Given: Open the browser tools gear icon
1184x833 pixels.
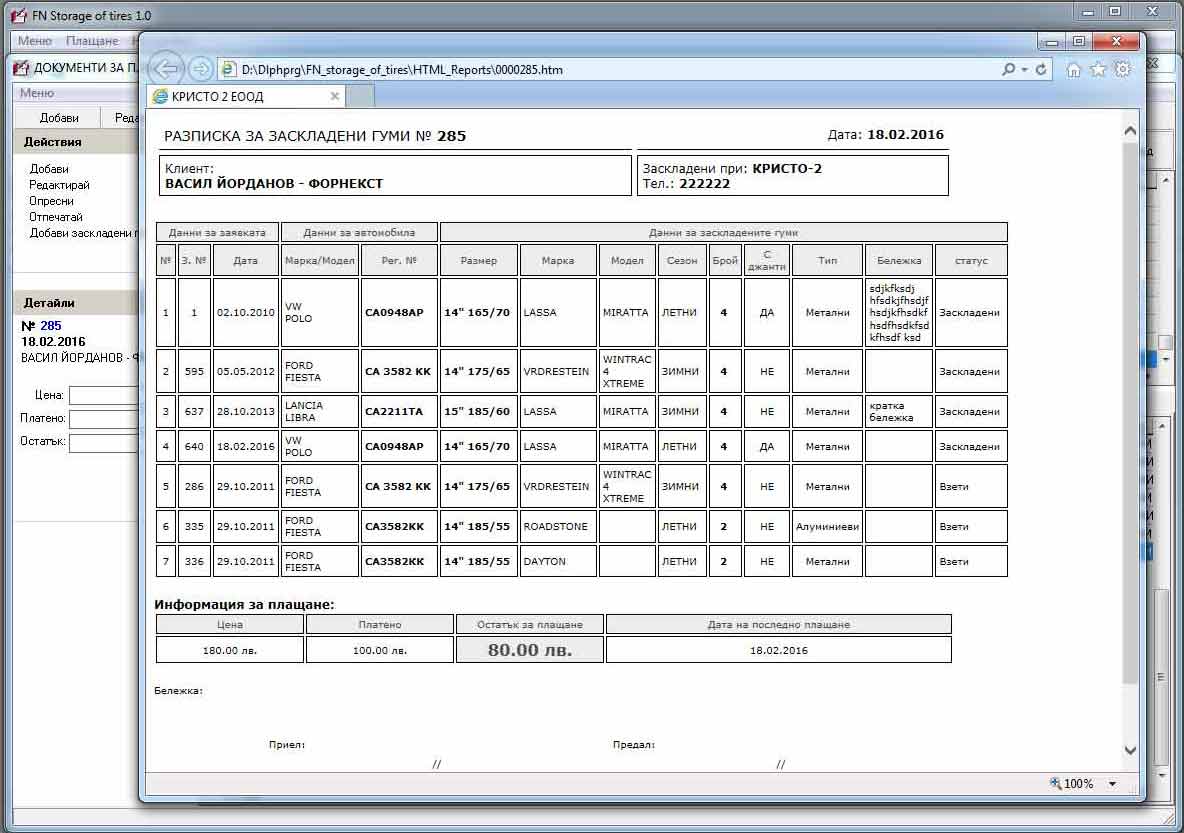Looking at the screenshot, I should [1123, 69].
